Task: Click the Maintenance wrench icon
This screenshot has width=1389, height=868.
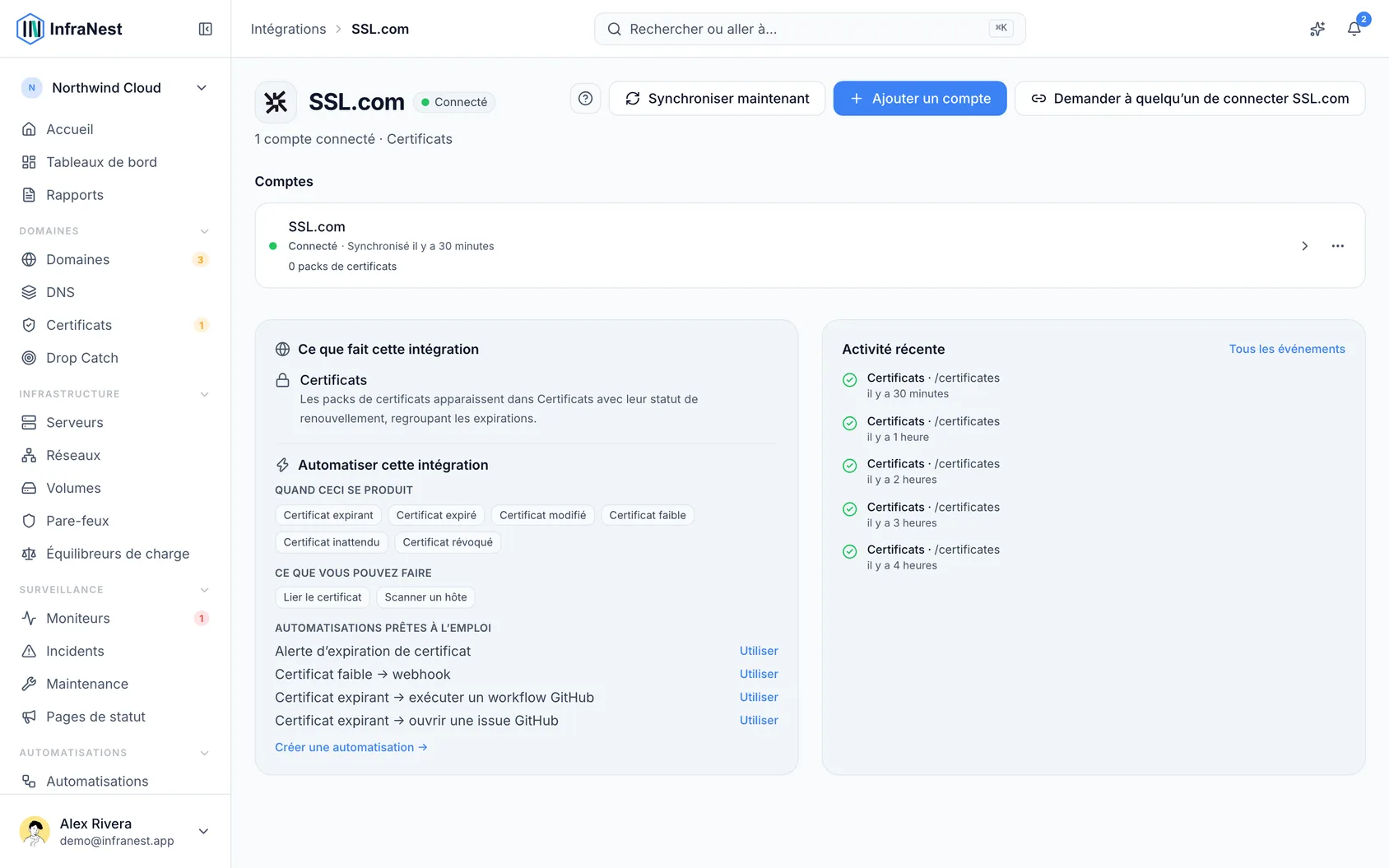Action: tap(29, 684)
